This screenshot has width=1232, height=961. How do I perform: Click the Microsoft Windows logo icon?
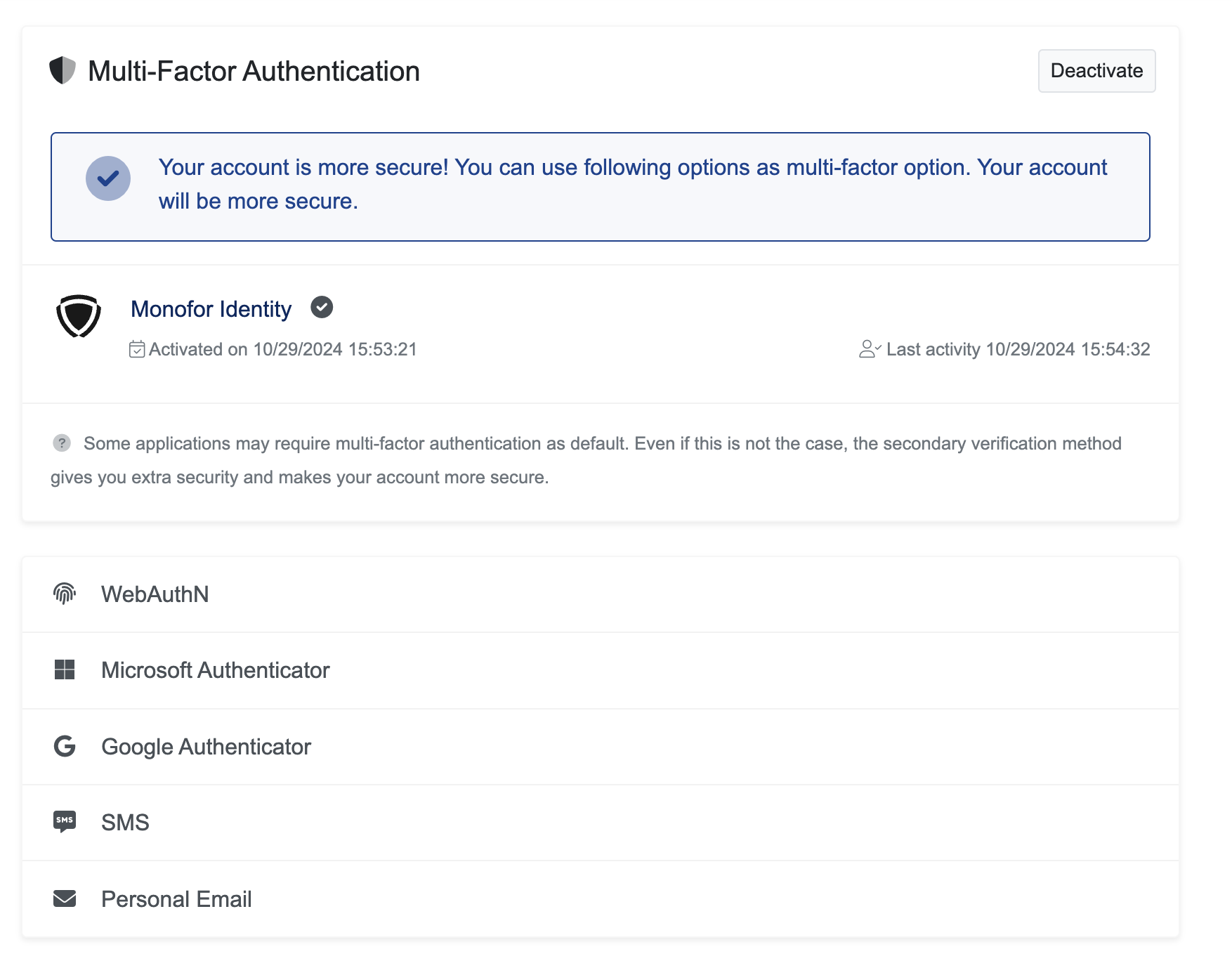(65, 670)
